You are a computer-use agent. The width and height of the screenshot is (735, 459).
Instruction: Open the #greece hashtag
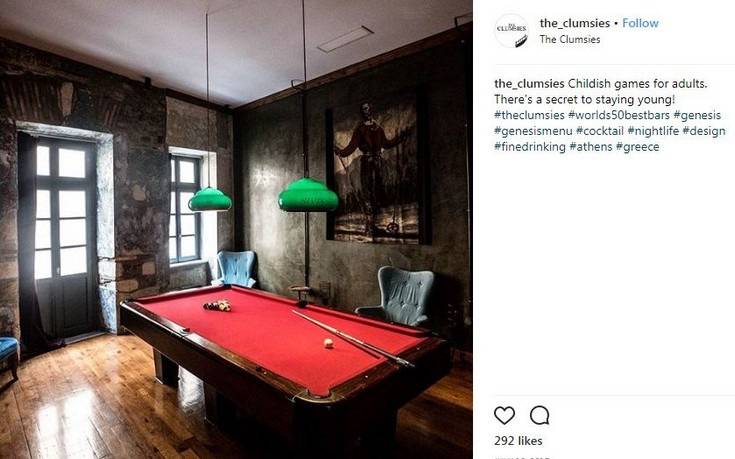point(638,147)
